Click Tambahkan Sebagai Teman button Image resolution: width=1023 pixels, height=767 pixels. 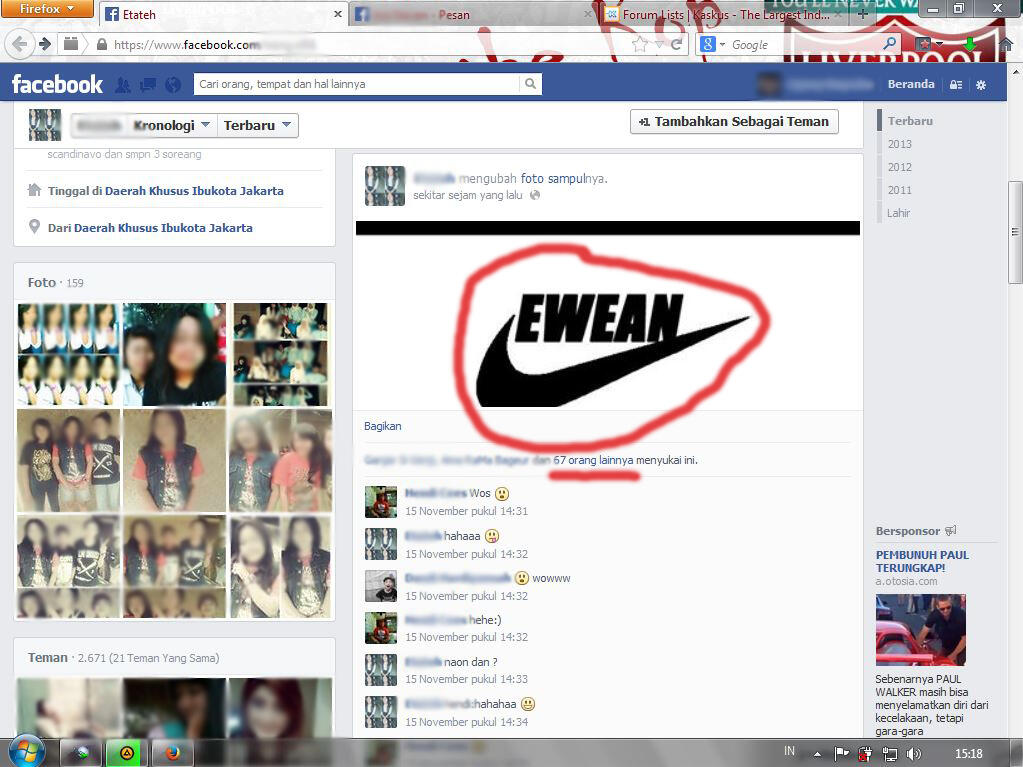click(x=734, y=122)
